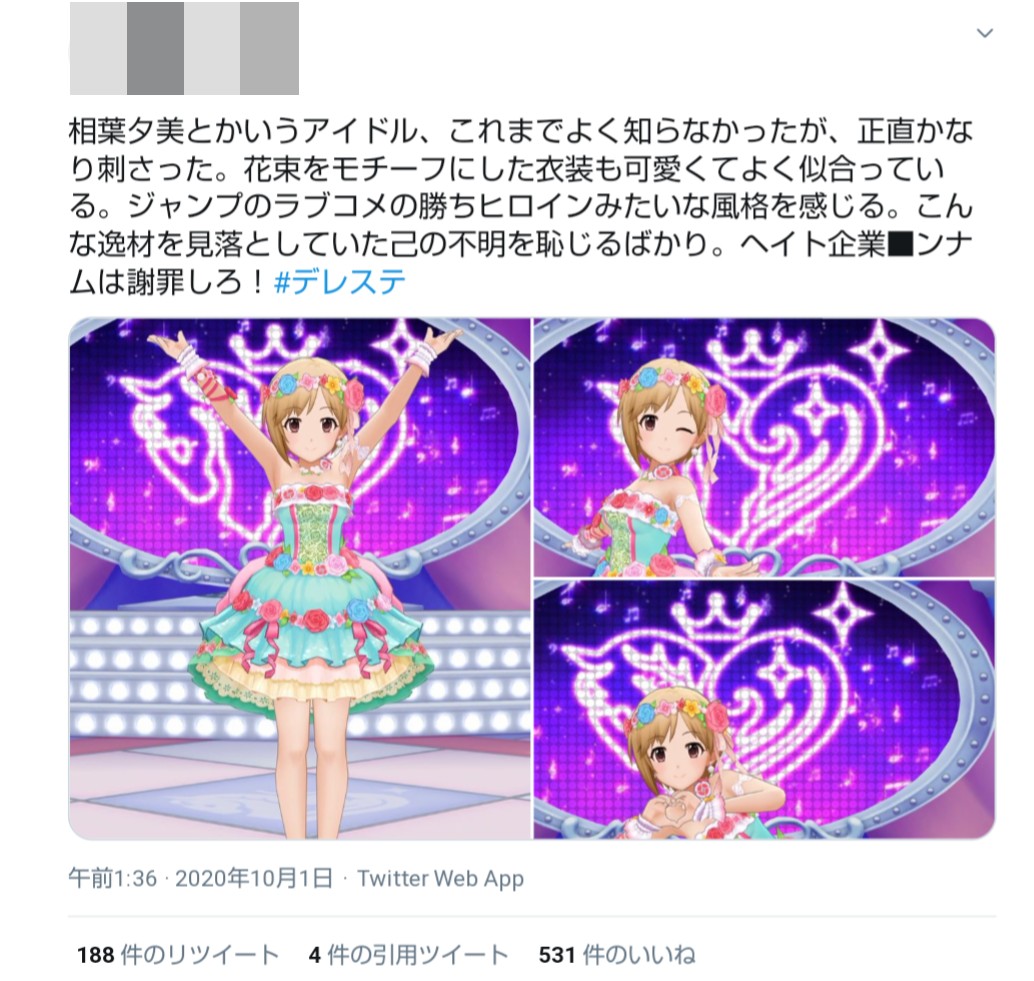Click the 531 likes count number
The height and width of the screenshot is (981, 1034).
[557, 955]
